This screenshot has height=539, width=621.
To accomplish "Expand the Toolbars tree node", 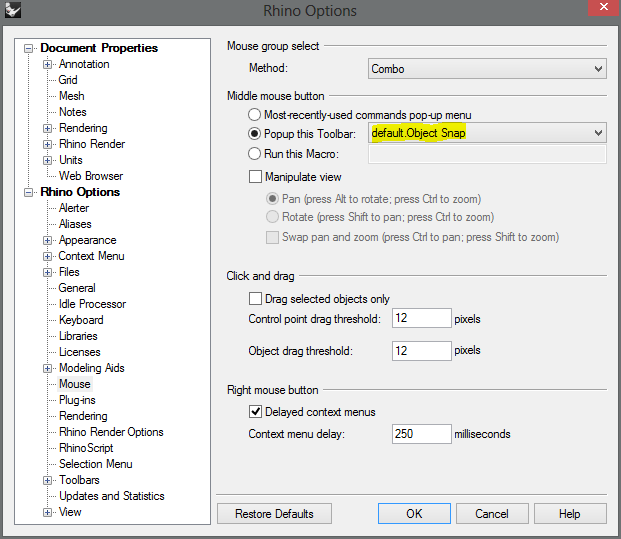I will coord(48,480).
